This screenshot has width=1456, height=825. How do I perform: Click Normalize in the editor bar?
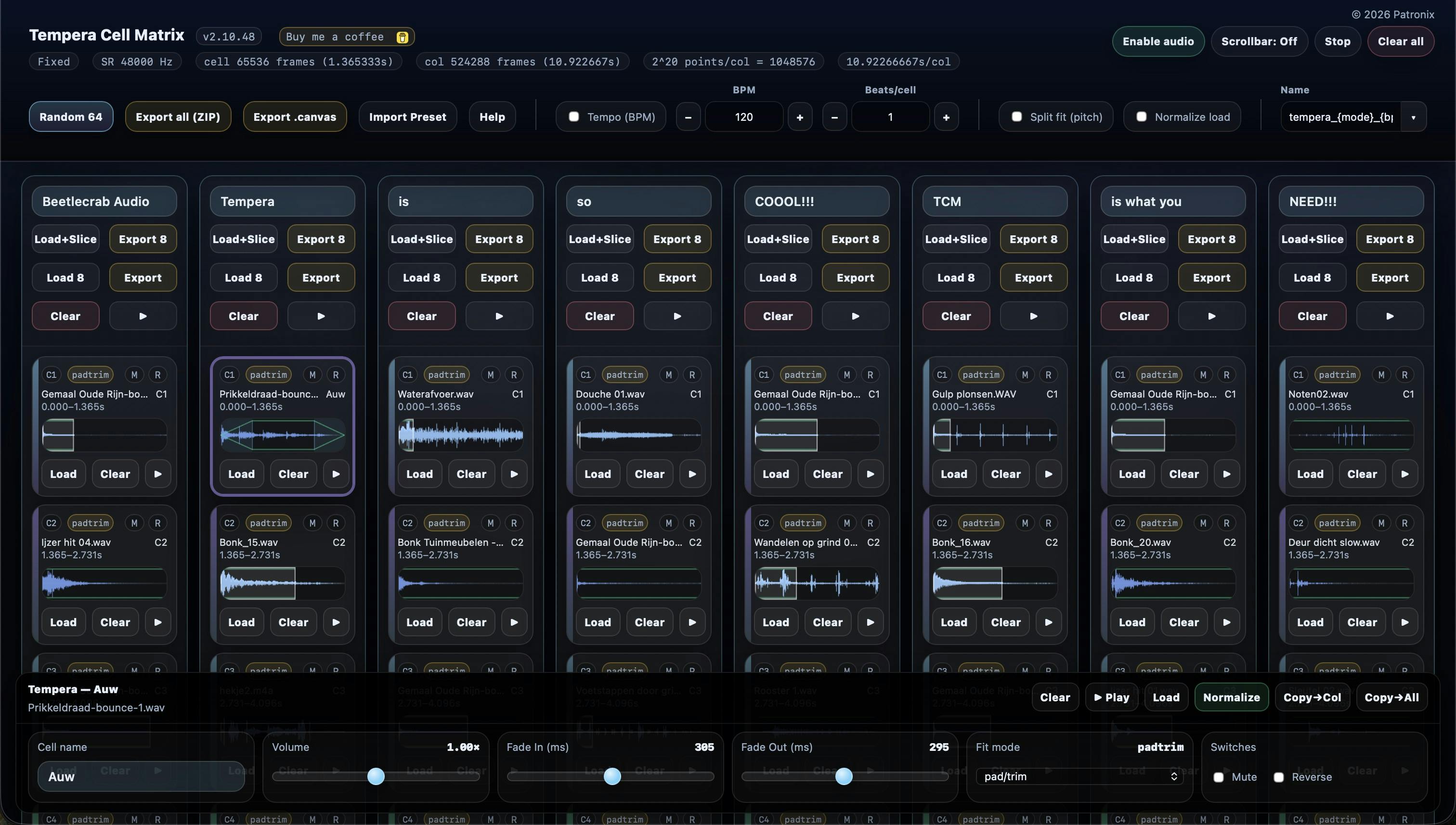(1232, 697)
